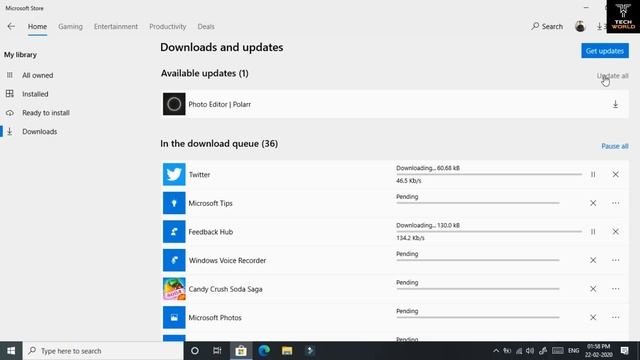Open the Action Center notifications
This screenshot has width=640, height=360.
(x=624, y=351)
